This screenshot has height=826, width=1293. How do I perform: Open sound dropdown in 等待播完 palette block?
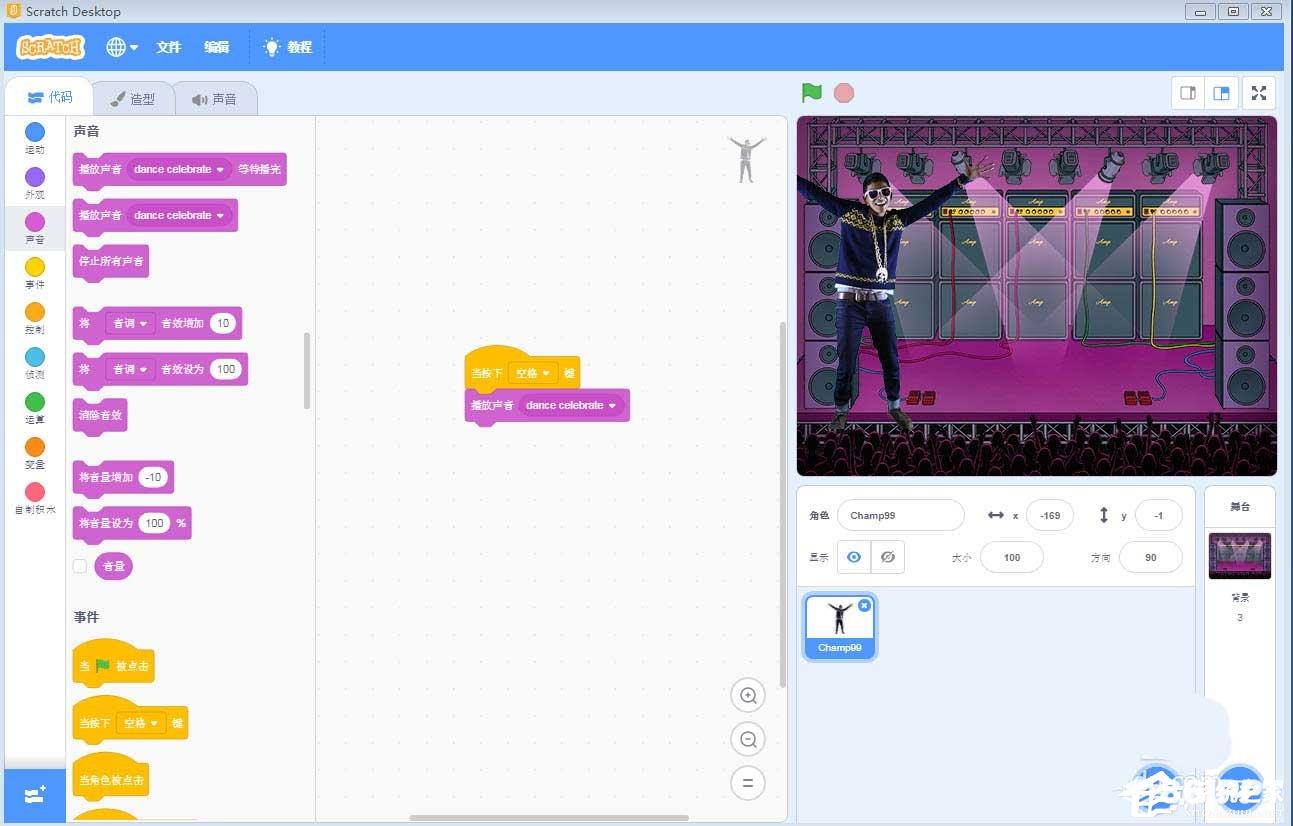pos(179,169)
